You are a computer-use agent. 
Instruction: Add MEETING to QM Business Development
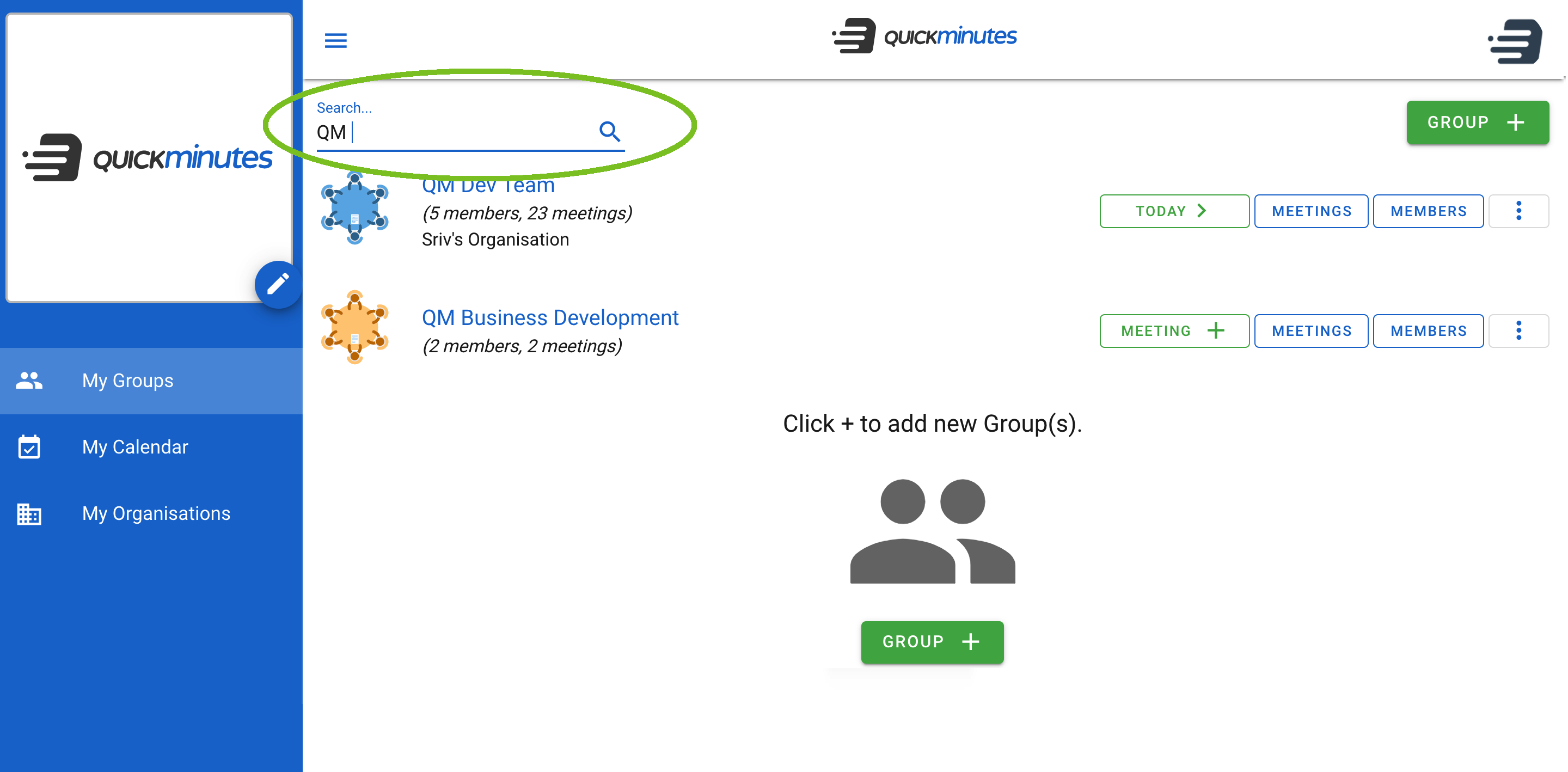point(1174,330)
